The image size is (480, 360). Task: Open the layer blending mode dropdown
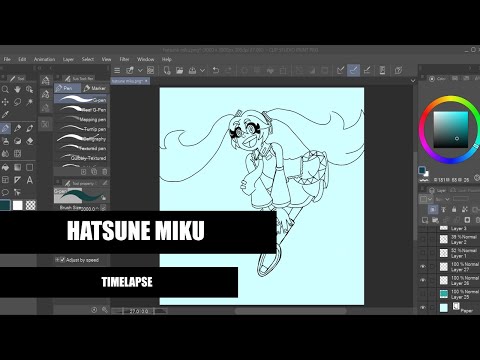point(443,199)
